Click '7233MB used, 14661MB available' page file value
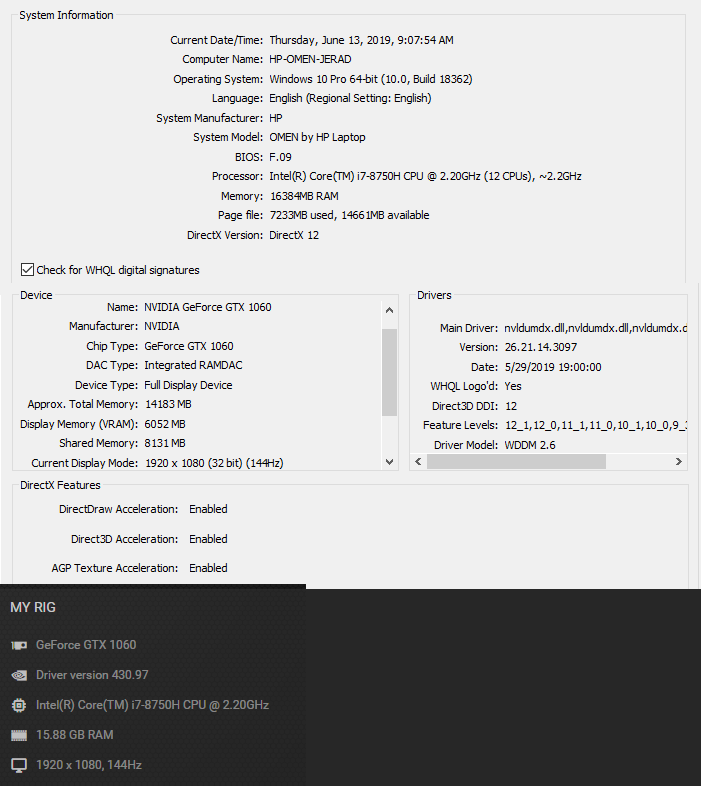 [x=349, y=216]
